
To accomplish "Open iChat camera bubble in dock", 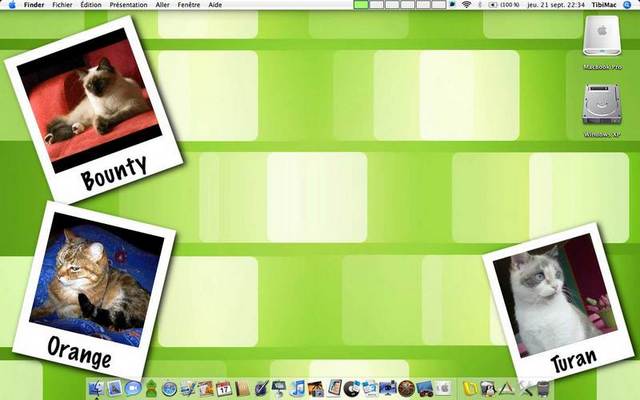I will (133, 388).
